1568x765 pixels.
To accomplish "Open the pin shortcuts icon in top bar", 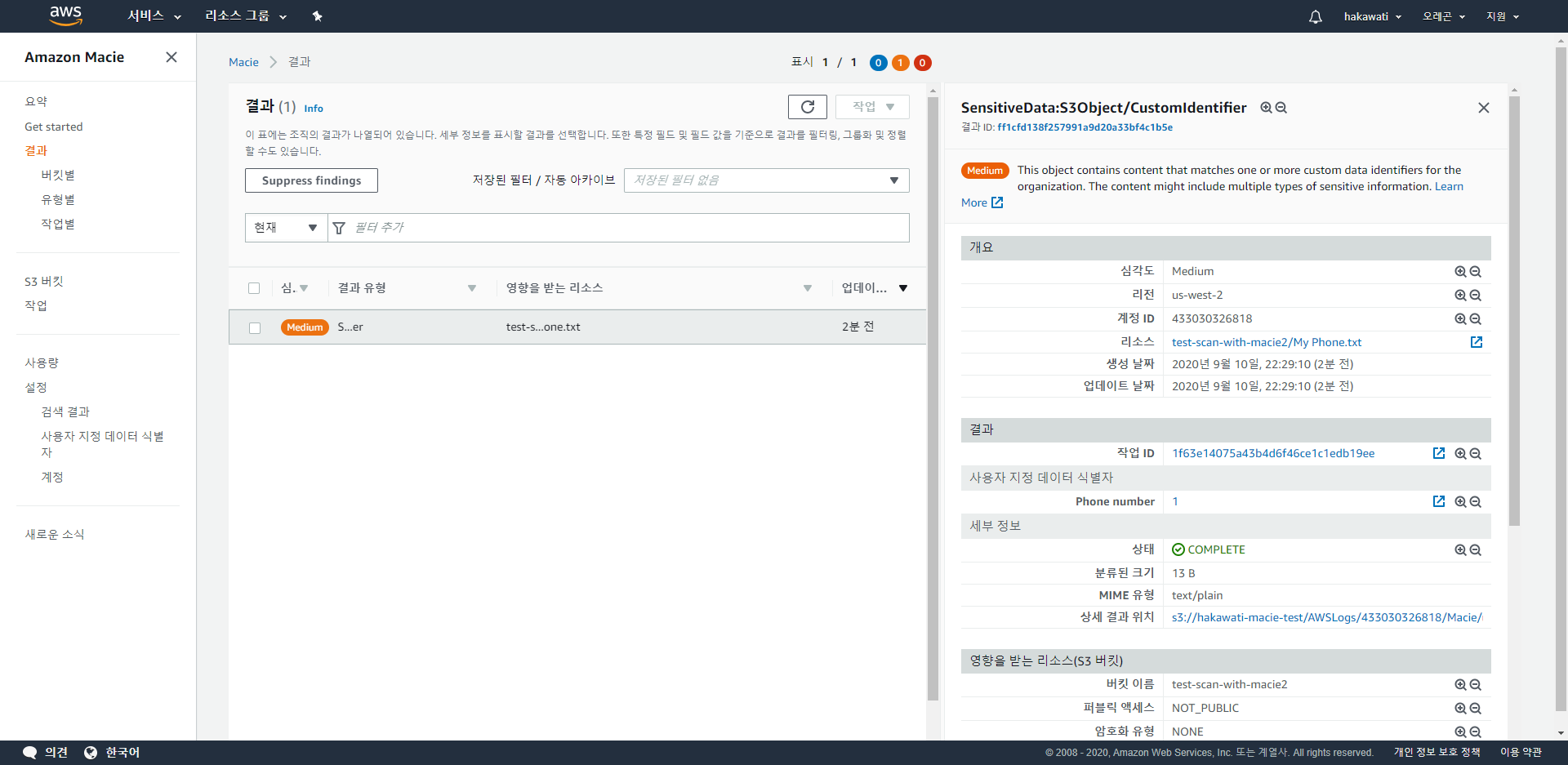I will pos(318,16).
